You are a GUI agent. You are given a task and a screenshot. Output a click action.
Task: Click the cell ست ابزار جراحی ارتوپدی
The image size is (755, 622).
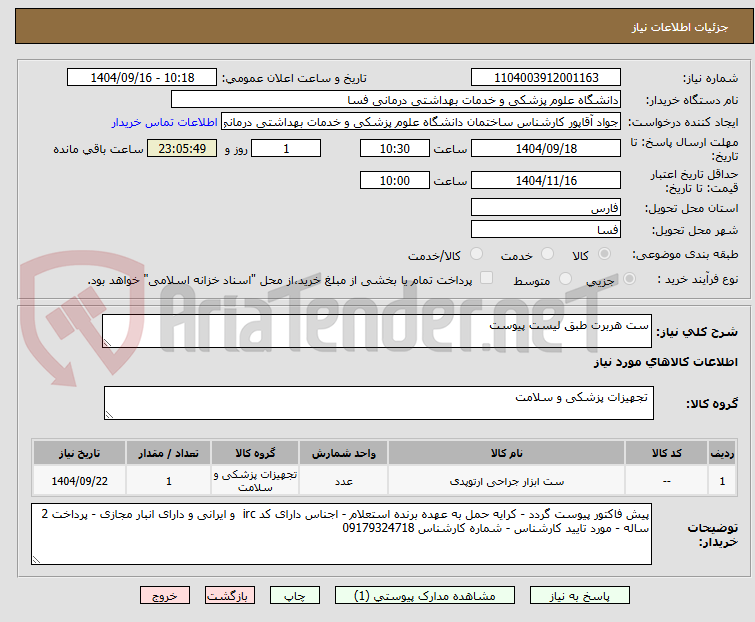pos(507,481)
